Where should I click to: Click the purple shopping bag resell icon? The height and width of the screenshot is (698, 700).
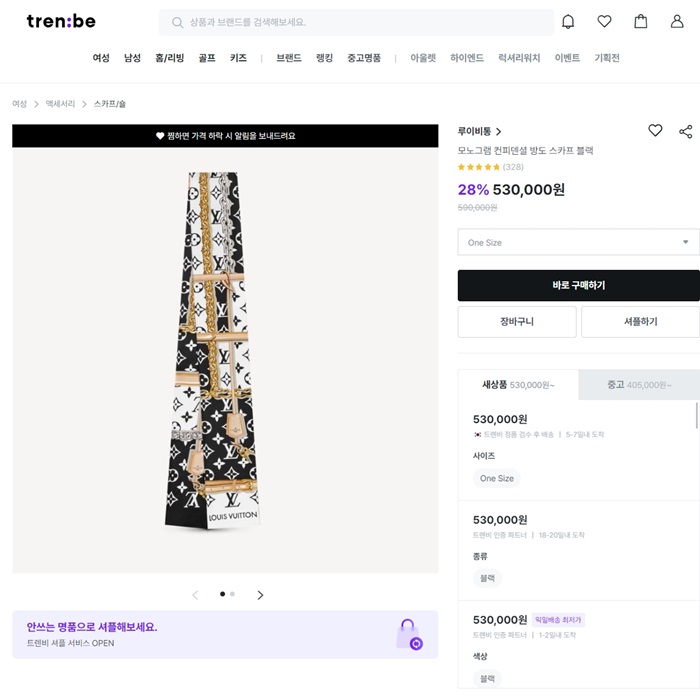pyautogui.click(x=409, y=634)
